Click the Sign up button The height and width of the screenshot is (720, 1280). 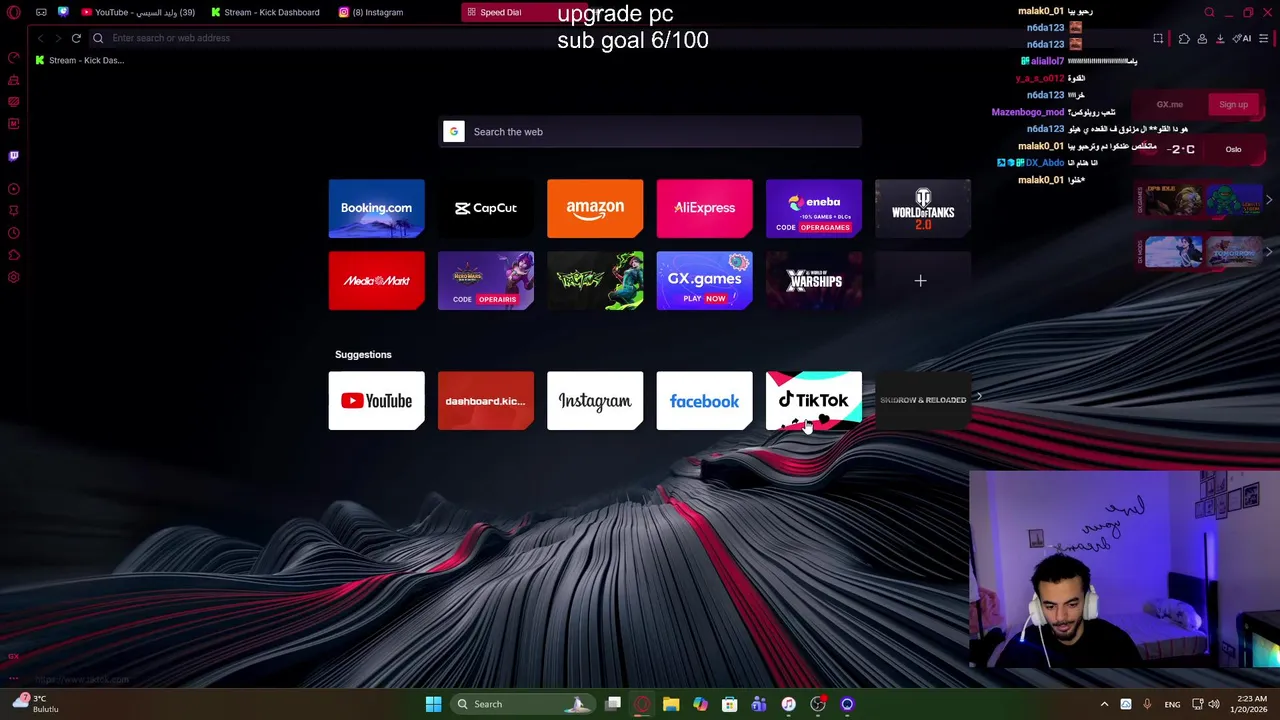click(x=1233, y=104)
